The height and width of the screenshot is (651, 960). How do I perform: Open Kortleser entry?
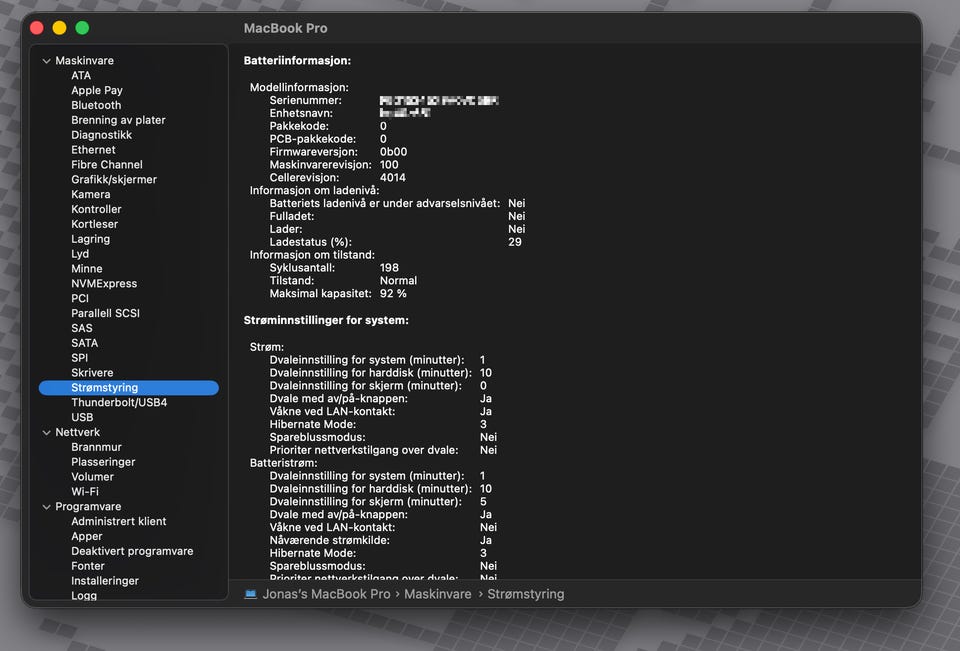click(94, 224)
